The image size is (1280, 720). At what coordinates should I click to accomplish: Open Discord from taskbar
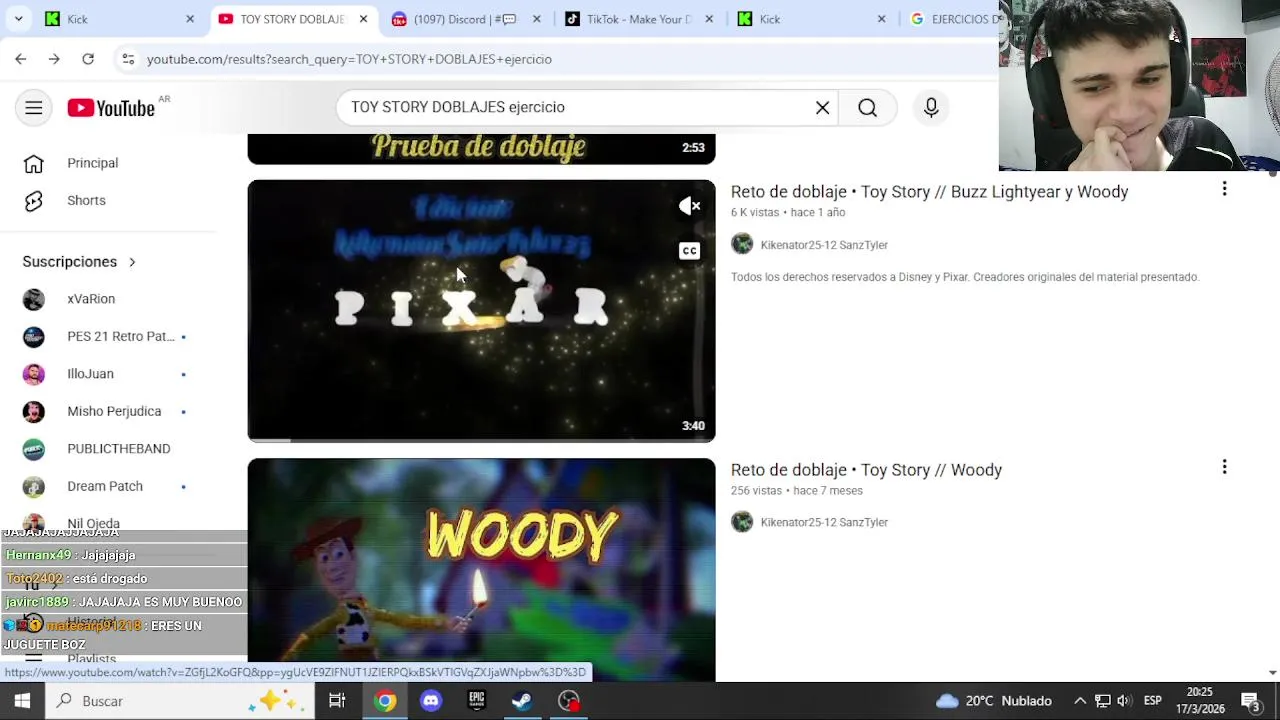(431, 701)
